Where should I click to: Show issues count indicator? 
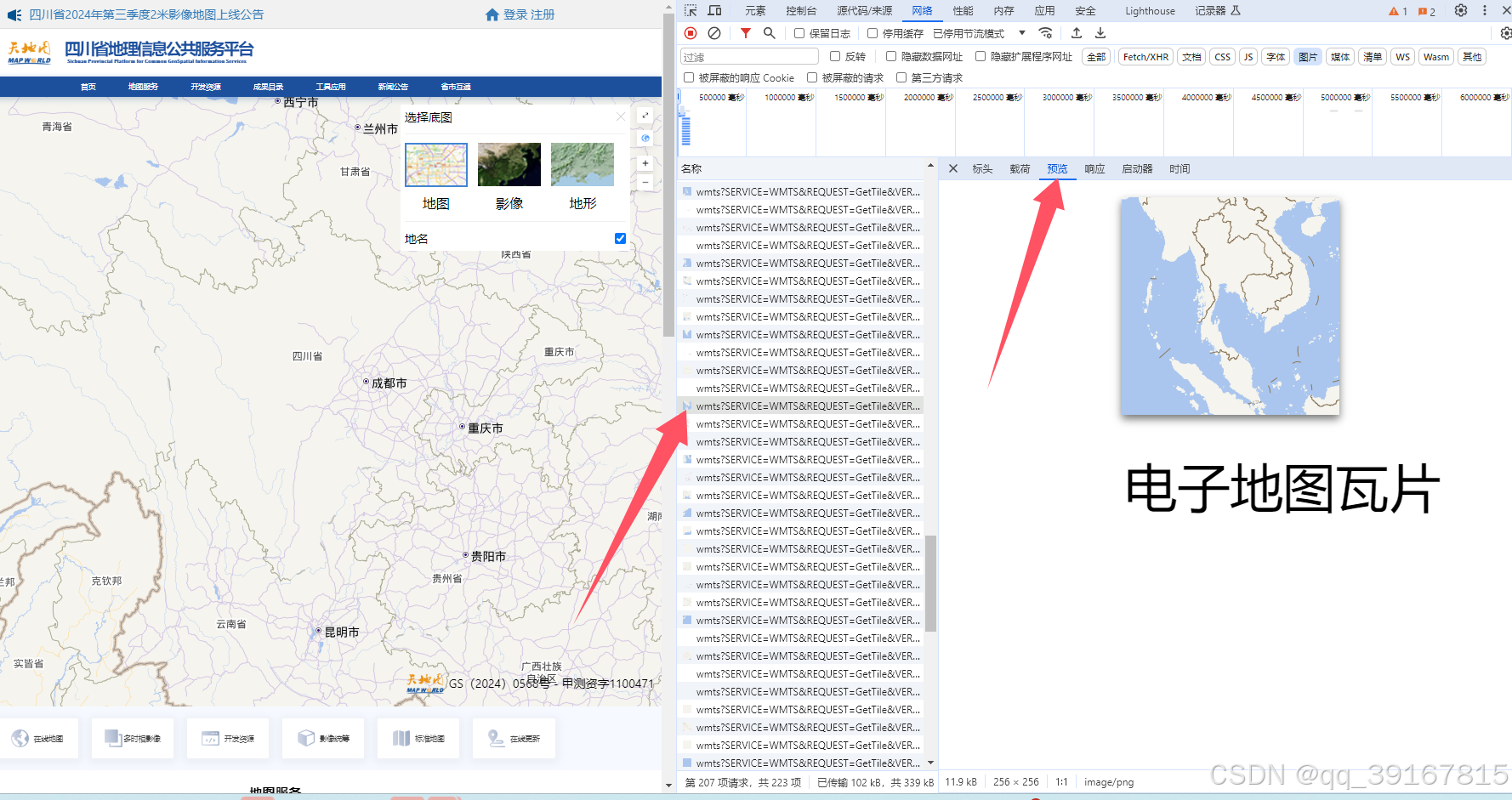[x=1427, y=11]
